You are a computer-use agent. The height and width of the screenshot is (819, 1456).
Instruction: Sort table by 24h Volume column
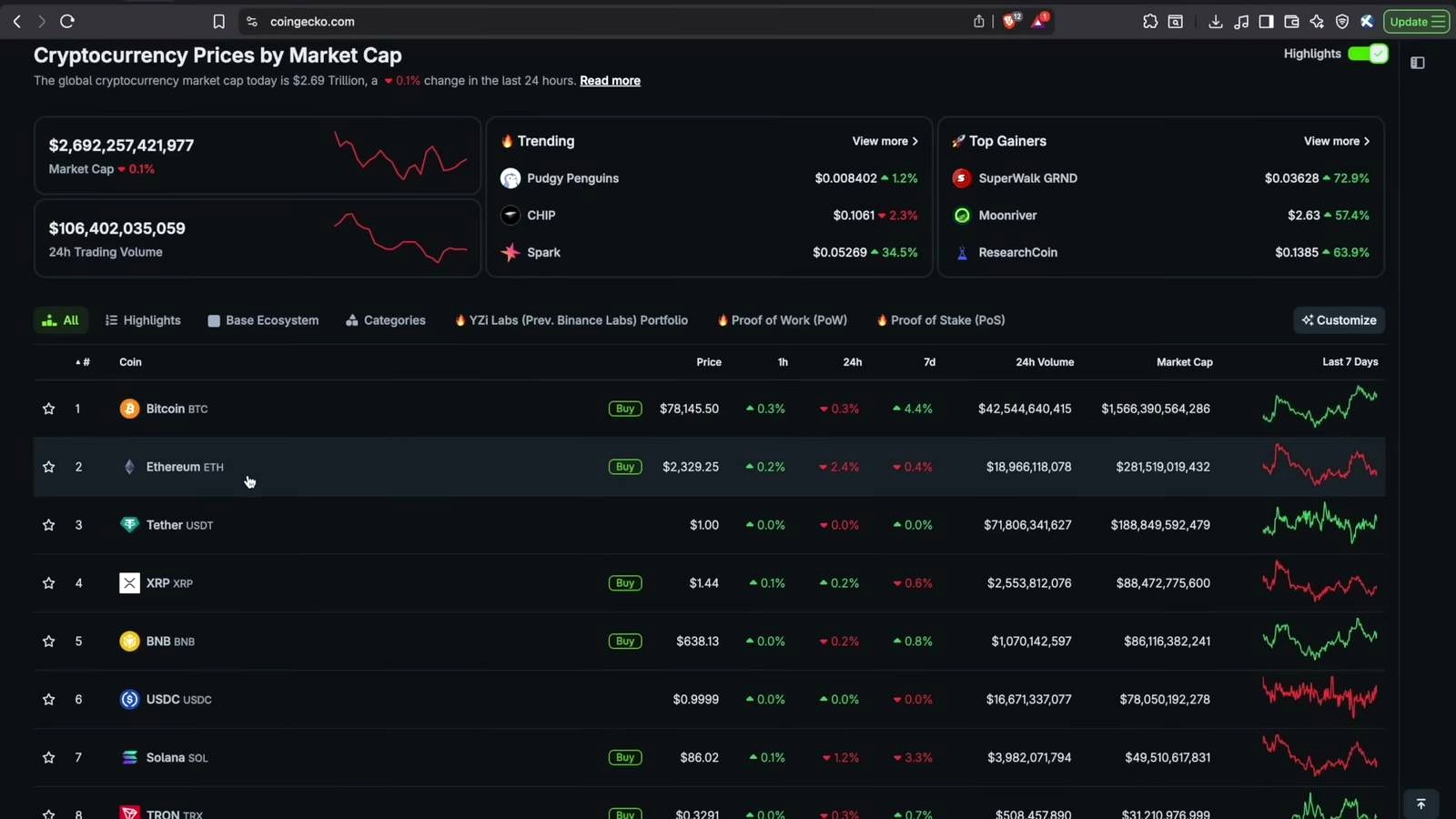click(x=1045, y=362)
